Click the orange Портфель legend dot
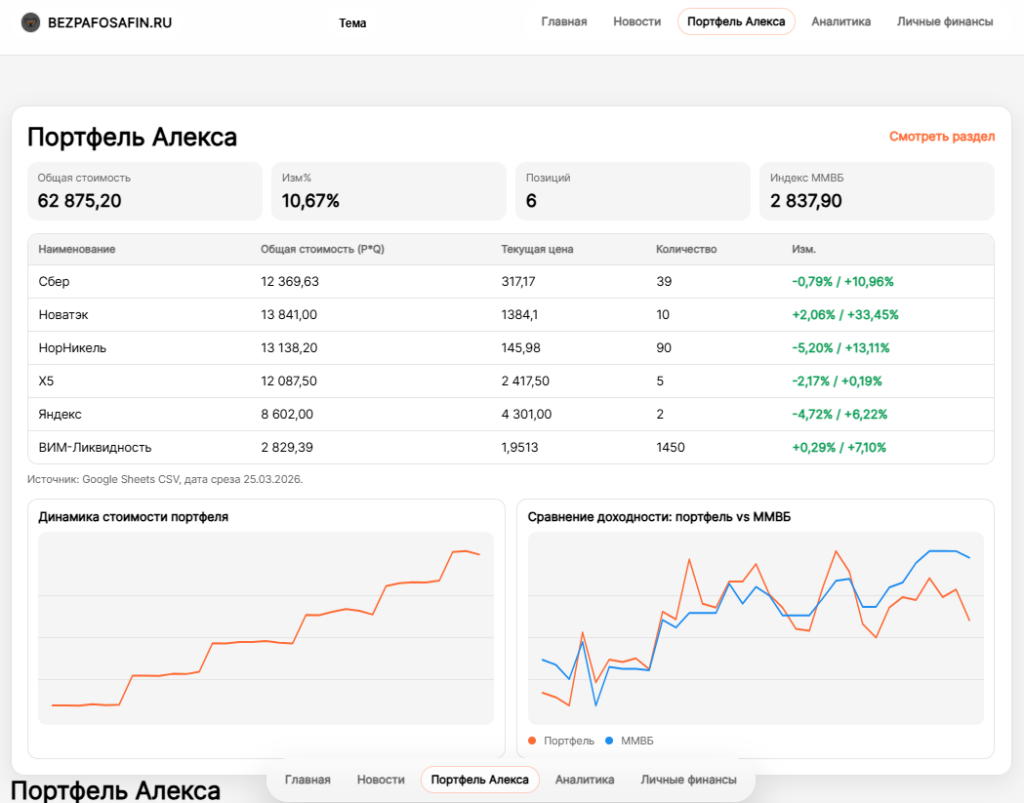This screenshot has height=803, width=1024. coord(533,741)
